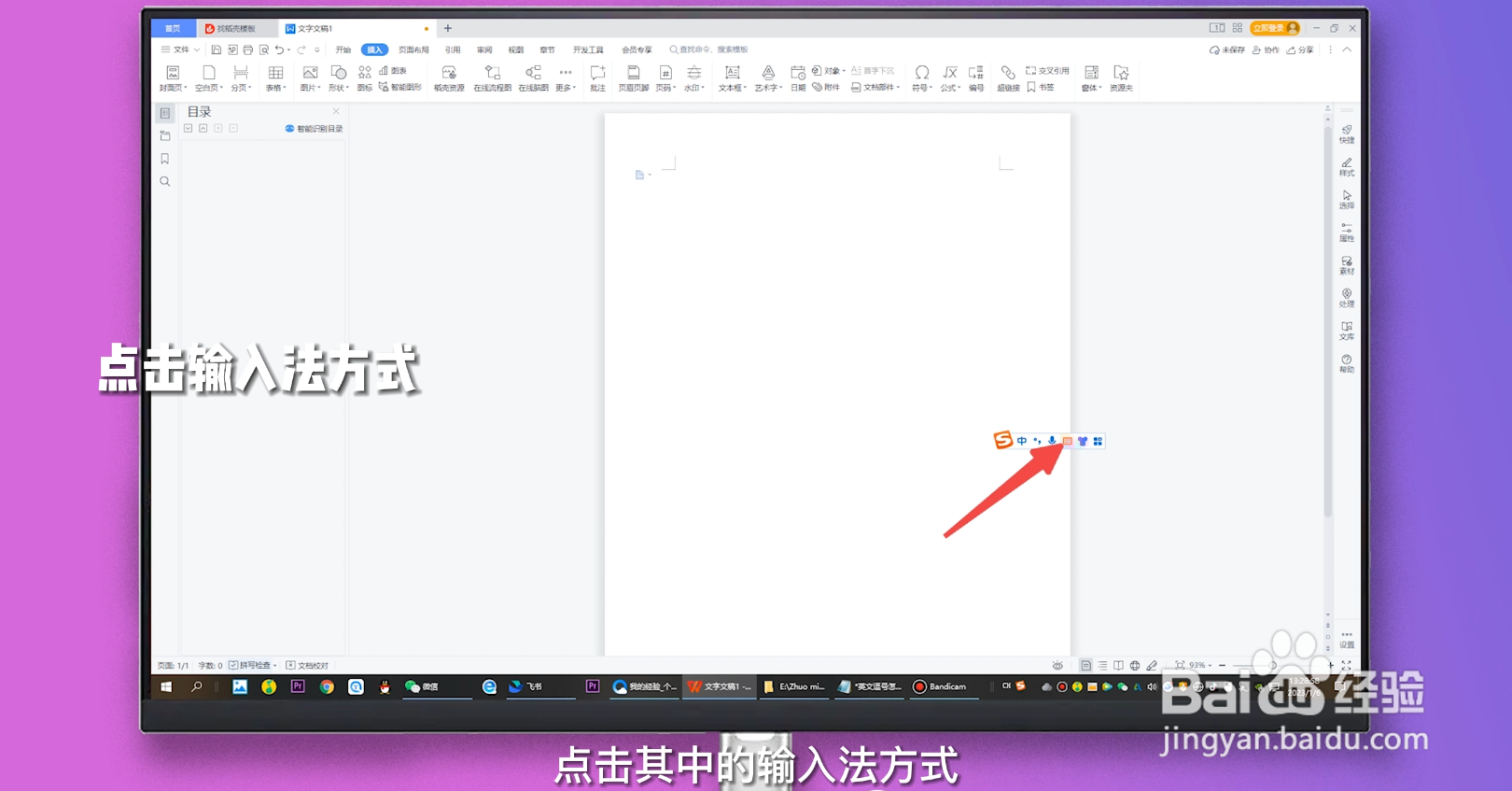Click the 图标 icon library button
Screen dimensions: 1512x791
pyautogui.click(x=365, y=78)
